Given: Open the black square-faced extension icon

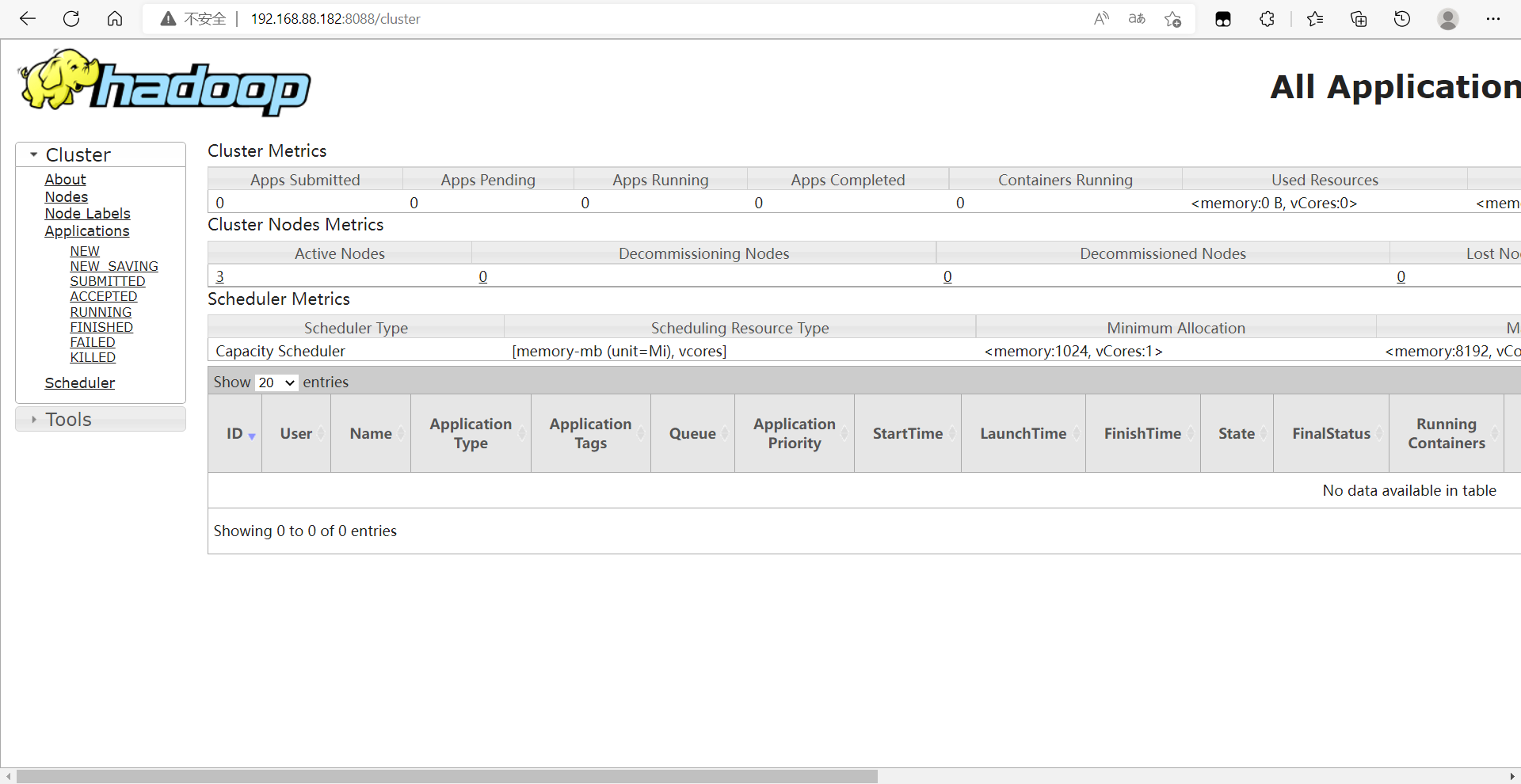Looking at the screenshot, I should pyautogui.click(x=1223, y=19).
